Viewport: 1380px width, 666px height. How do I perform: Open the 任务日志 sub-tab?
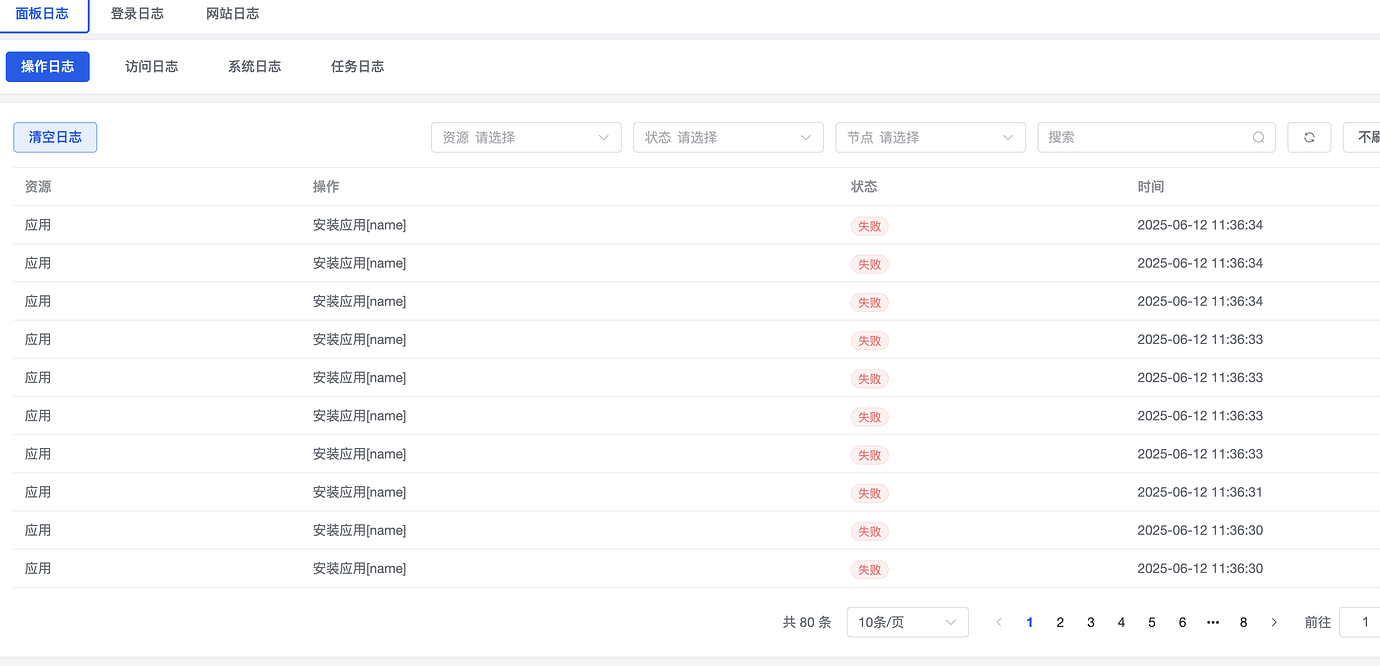pos(357,67)
